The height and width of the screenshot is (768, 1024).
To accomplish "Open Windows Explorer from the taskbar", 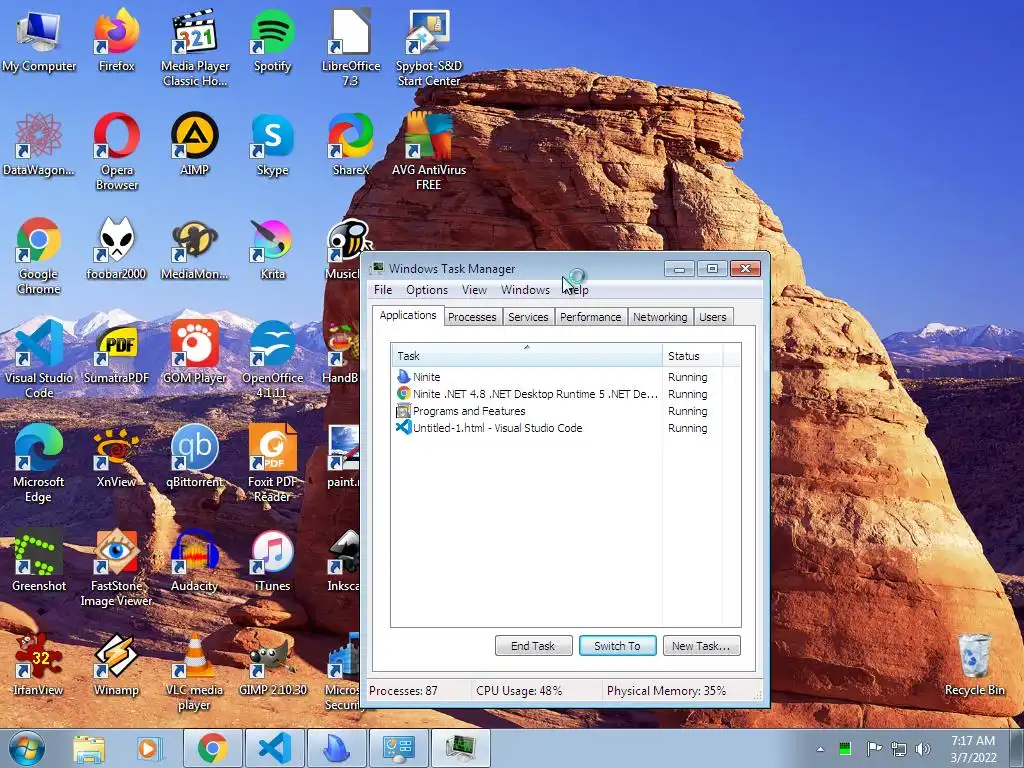I will click(89, 748).
